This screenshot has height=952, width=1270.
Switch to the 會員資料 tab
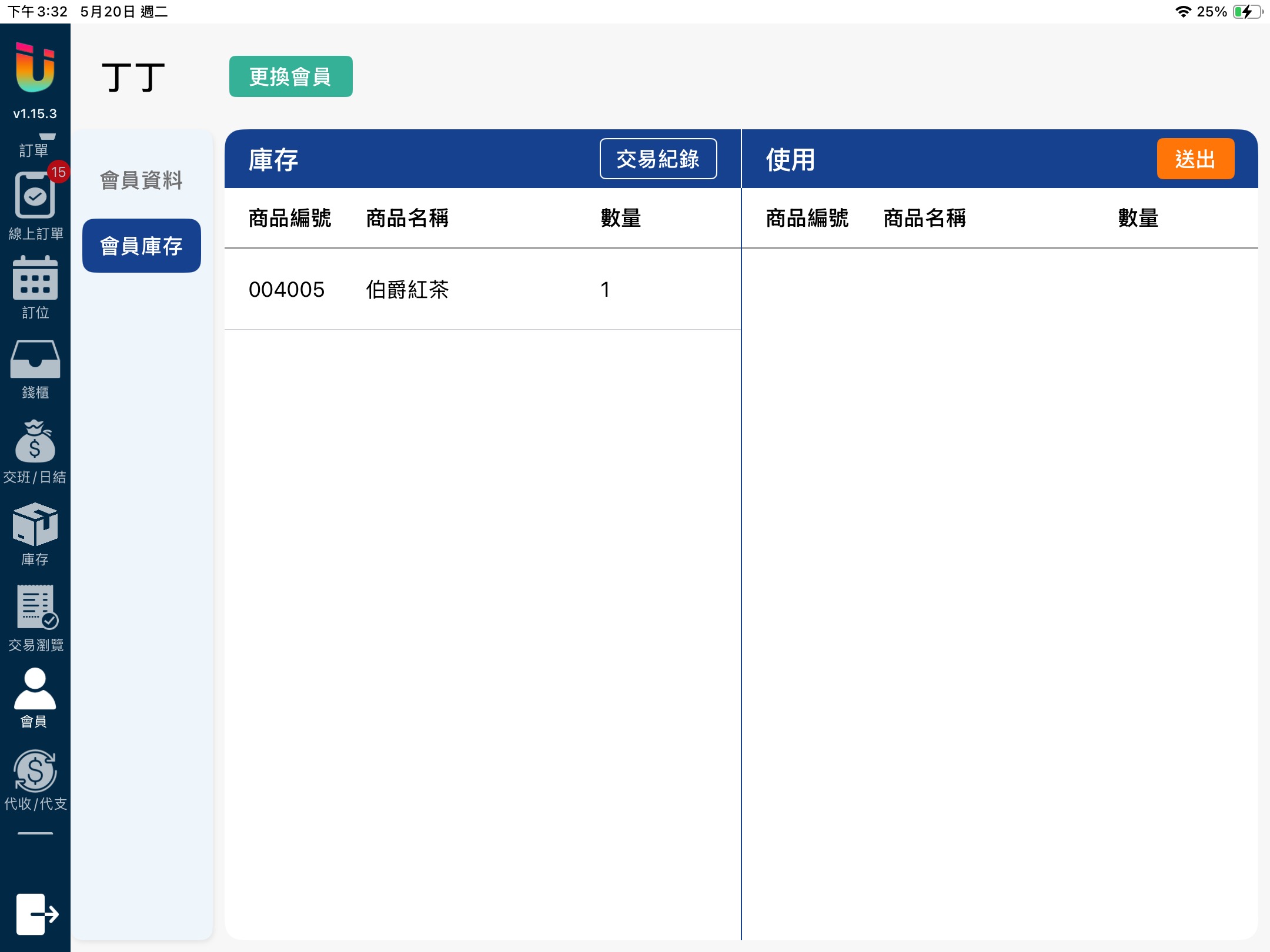(141, 180)
